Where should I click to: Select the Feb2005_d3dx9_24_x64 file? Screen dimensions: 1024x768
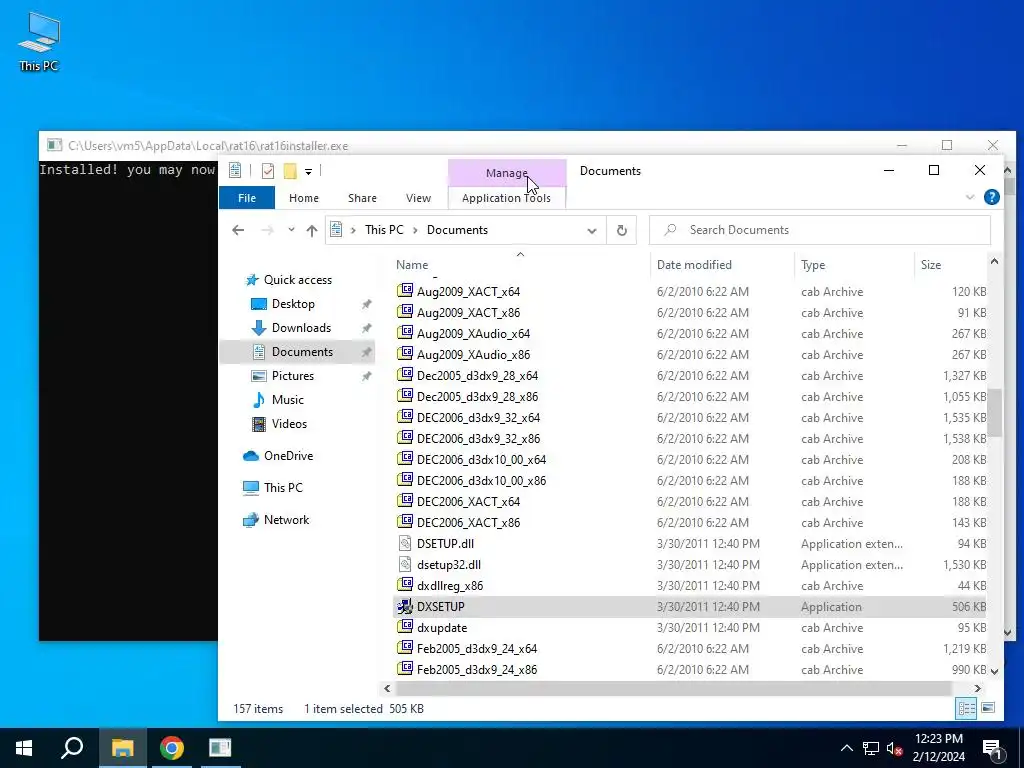point(477,648)
